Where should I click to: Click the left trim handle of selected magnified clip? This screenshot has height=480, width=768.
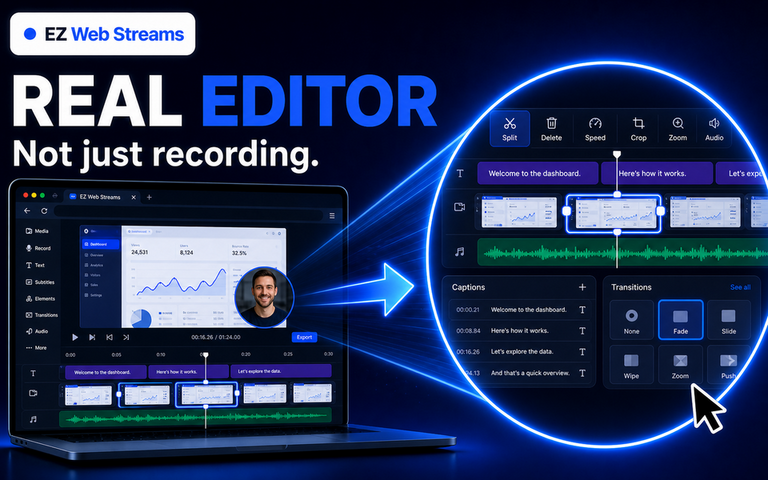pyautogui.click(x=567, y=211)
